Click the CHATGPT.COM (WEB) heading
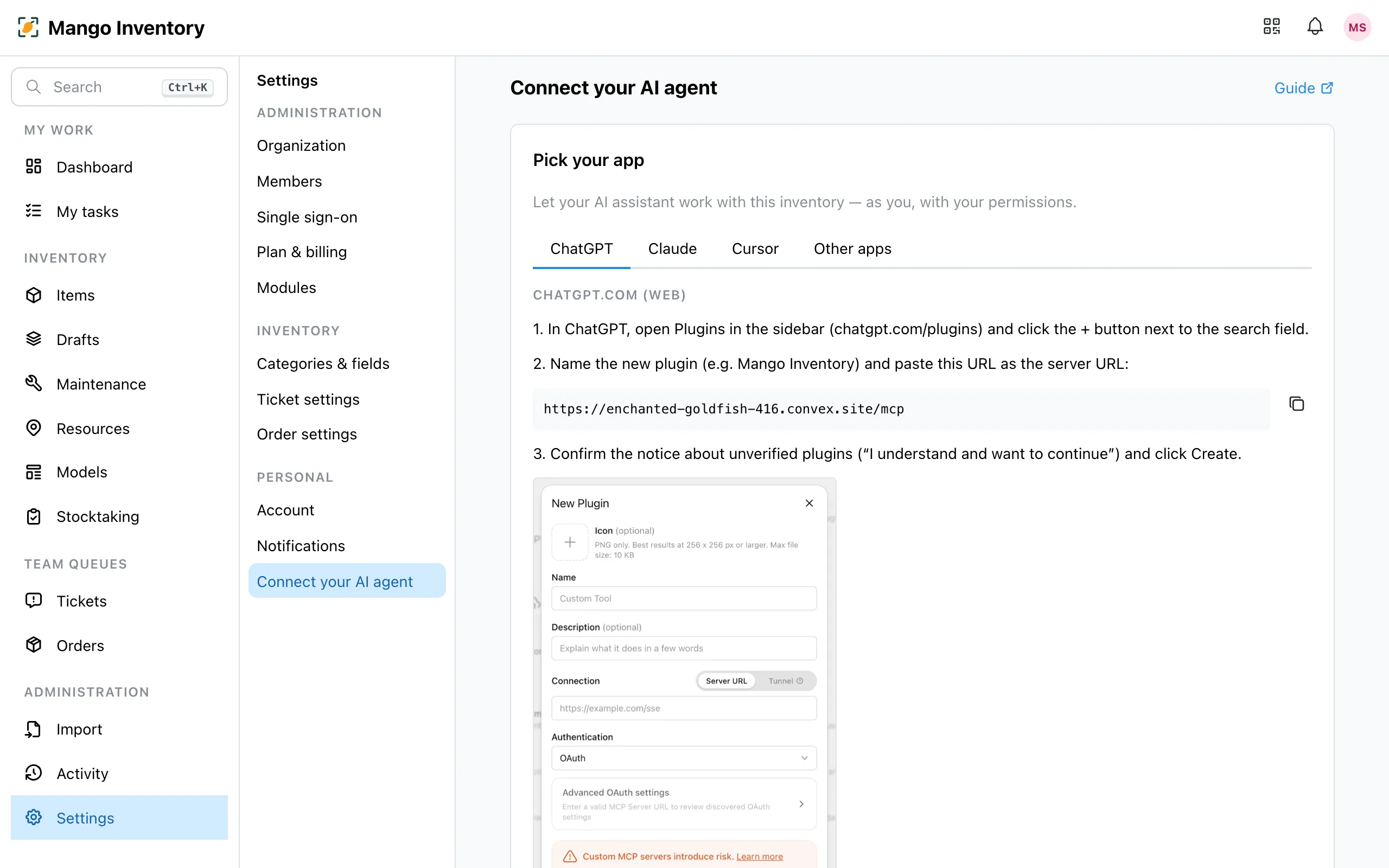This screenshot has height=868, width=1389. coord(609,295)
